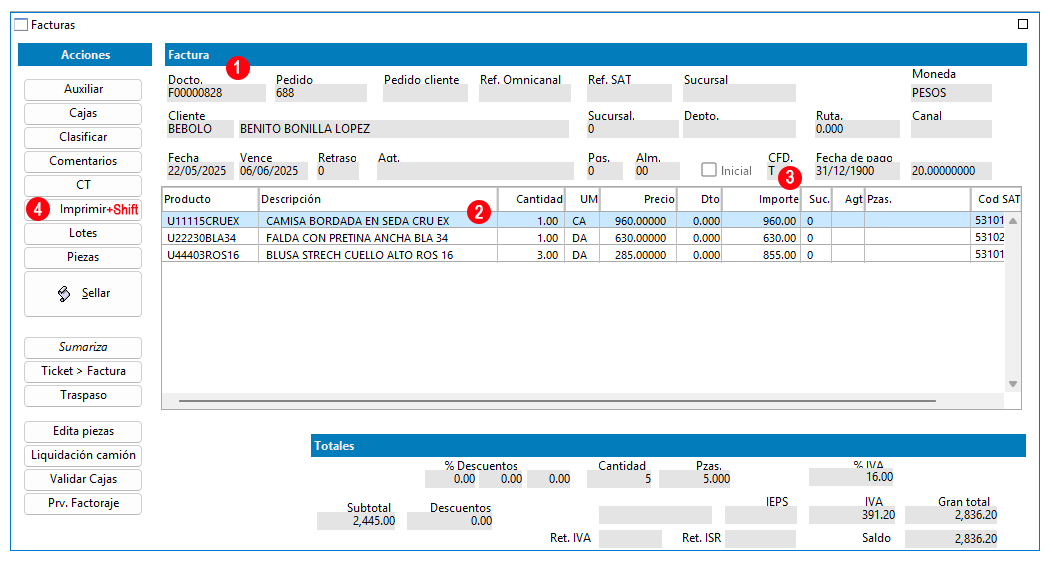The height and width of the screenshot is (561, 1053).
Task: Click the Ref. SAT field
Action: click(629, 93)
